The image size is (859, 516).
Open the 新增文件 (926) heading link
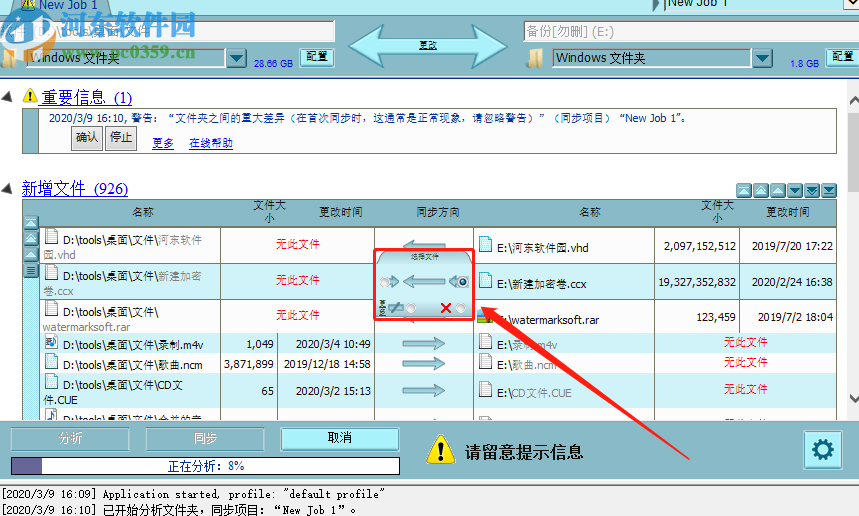coord(75,189)
